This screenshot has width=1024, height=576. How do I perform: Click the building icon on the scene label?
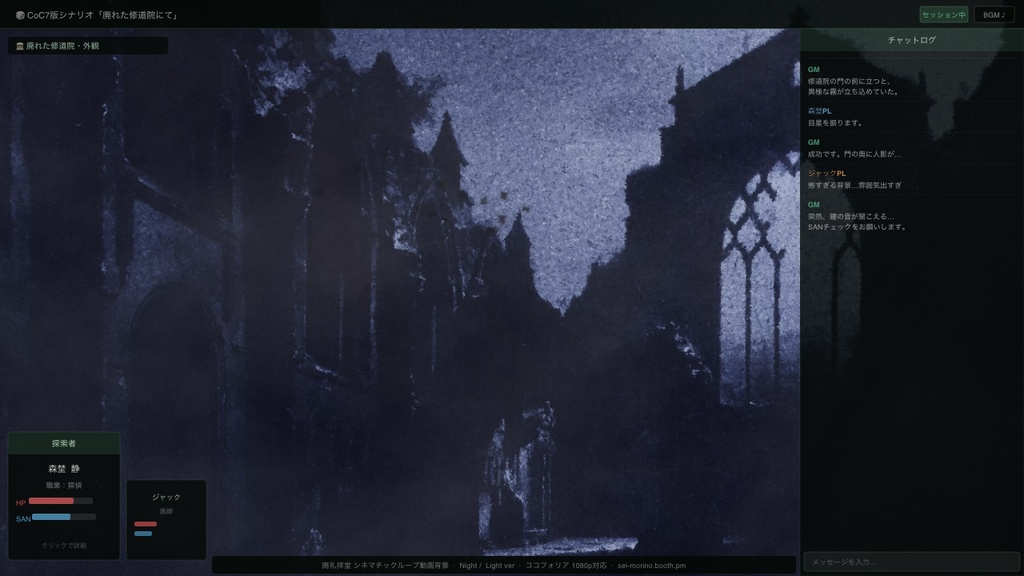[20, 46]
